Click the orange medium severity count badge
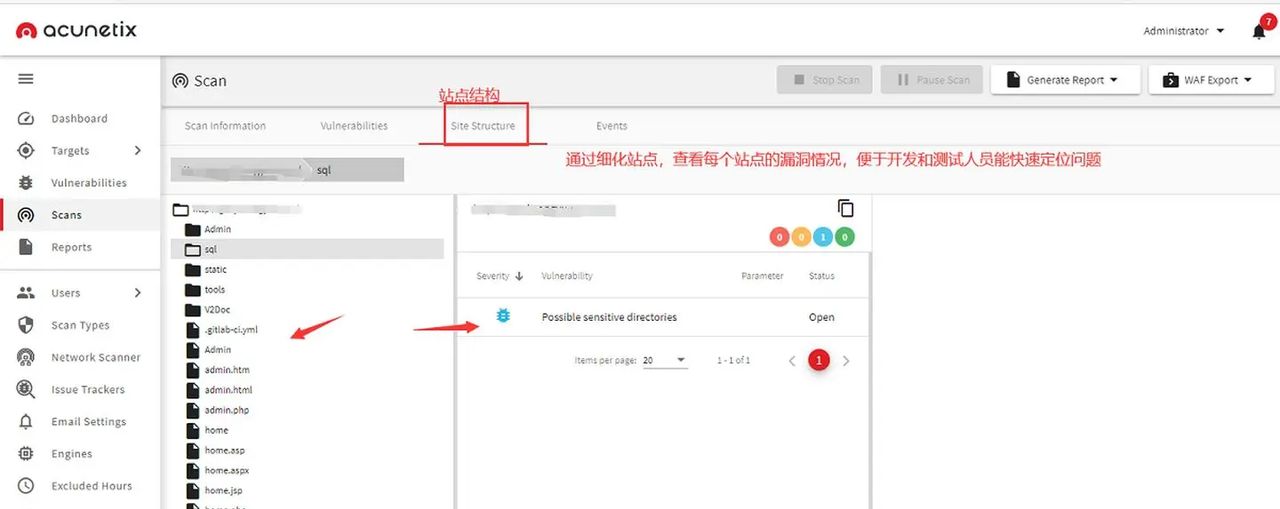1280x509 pixels. (801, 237)
